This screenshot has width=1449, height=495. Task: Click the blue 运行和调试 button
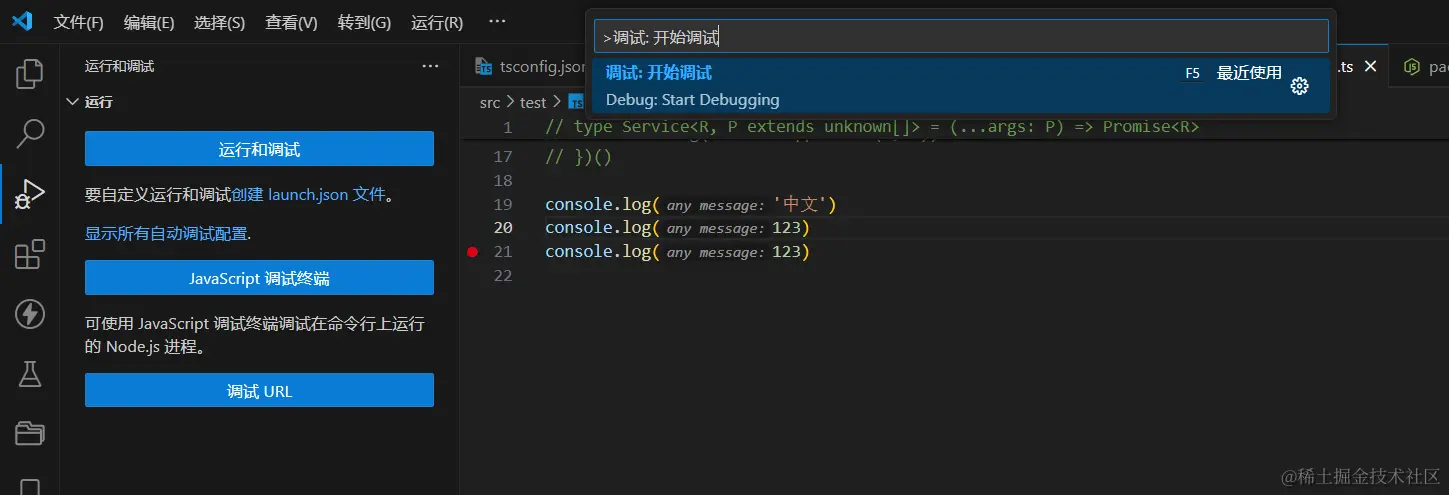click(259, 149)
